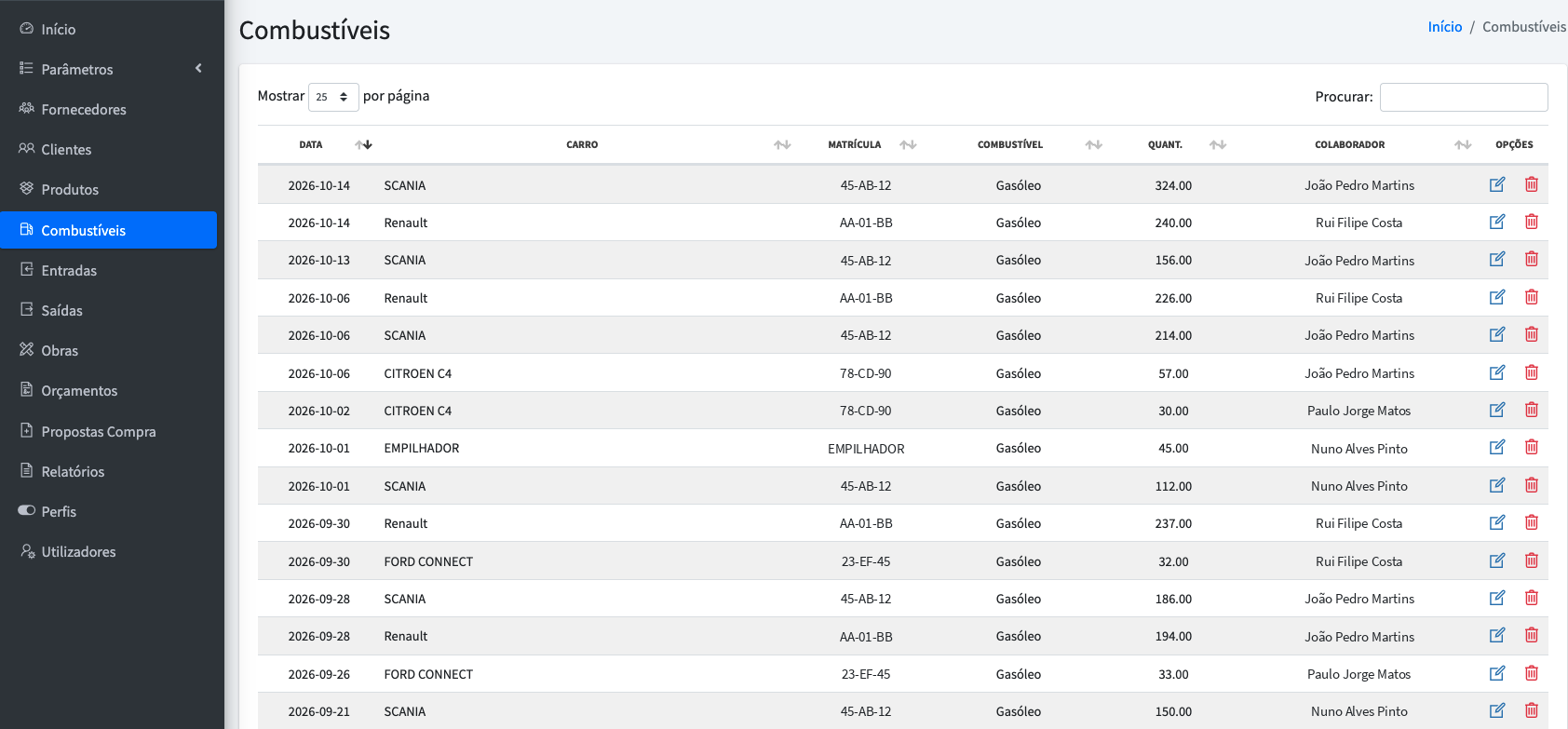Delete the Renault 240.00 fuel record
Screen dimensions: 1568x729
pyautogui.click(x=1532, y=222)
